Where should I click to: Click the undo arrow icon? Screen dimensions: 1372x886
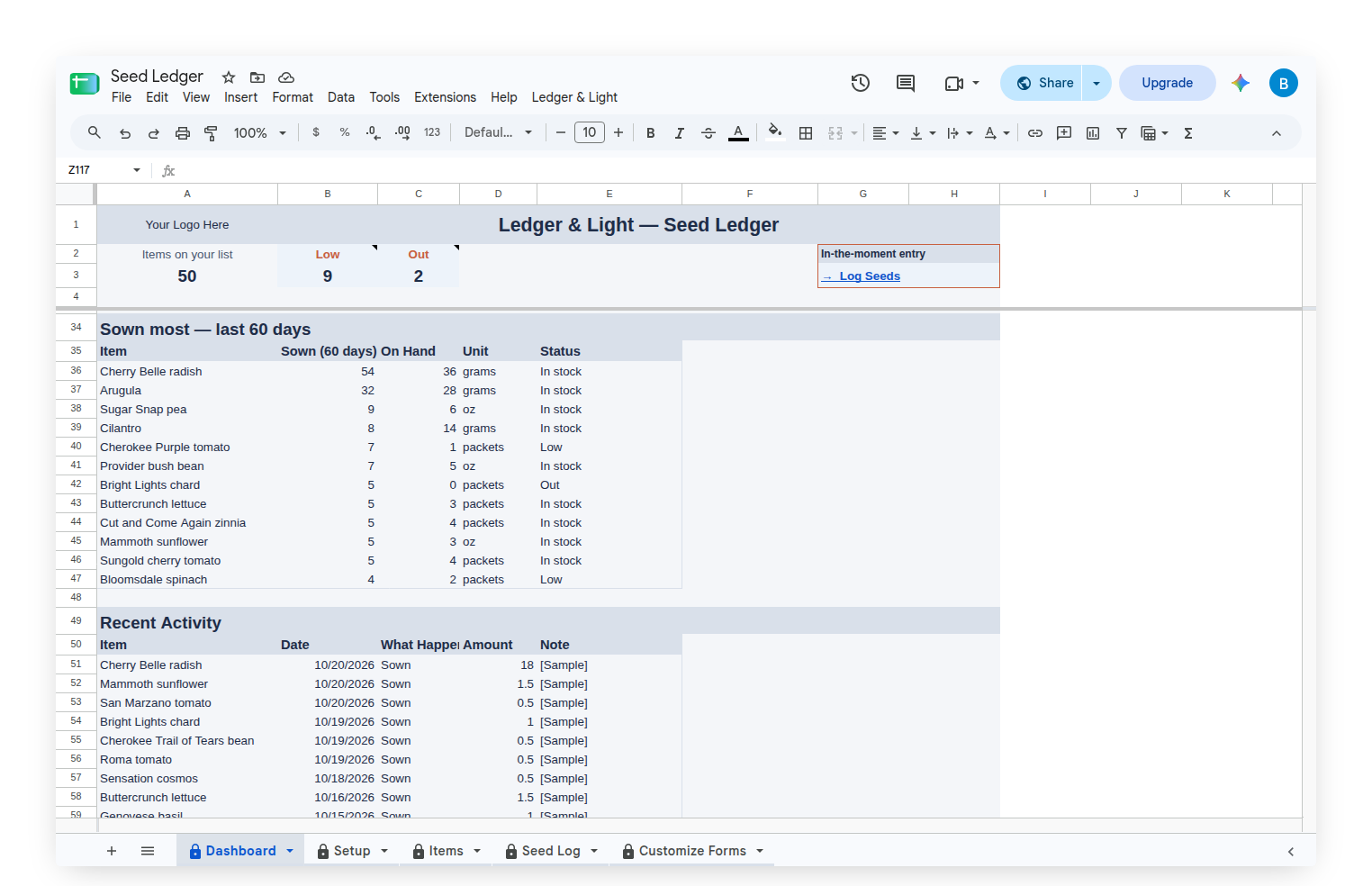(125, 133)
